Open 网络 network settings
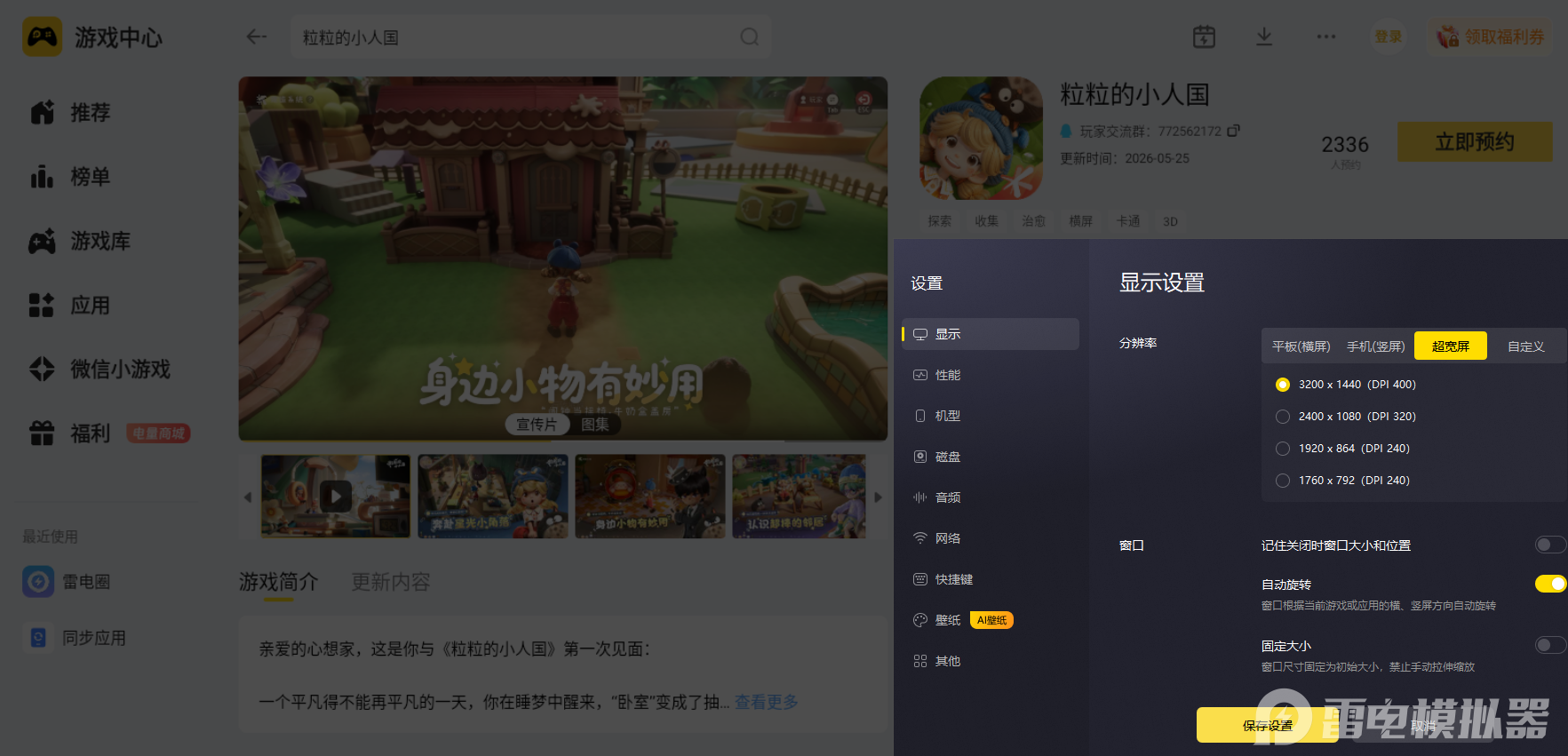Viewport: 1568px width, 756px height. 991,538
